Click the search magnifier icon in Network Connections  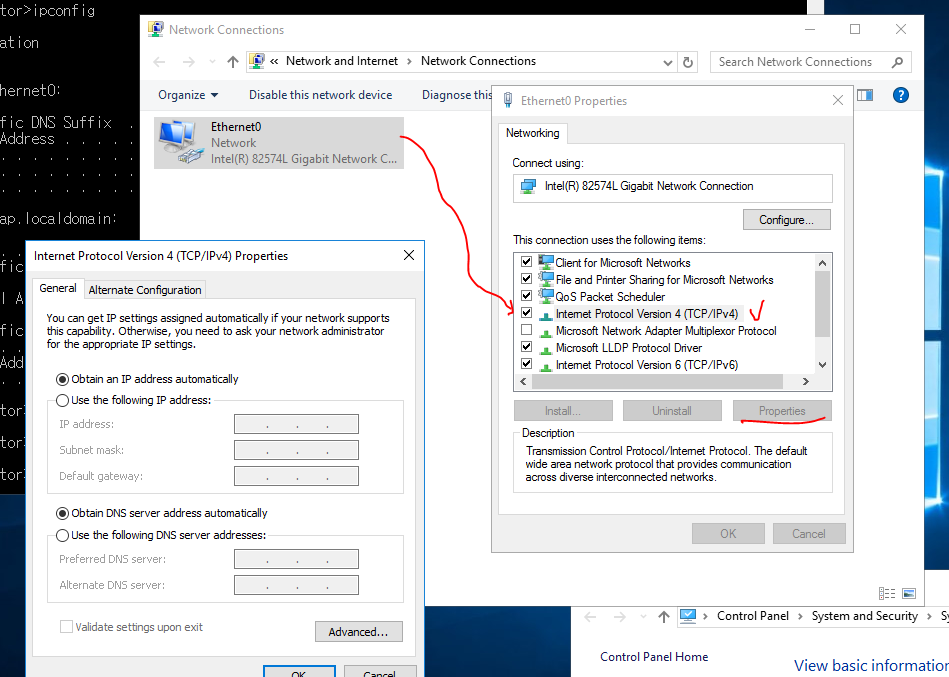click(898, 62)
